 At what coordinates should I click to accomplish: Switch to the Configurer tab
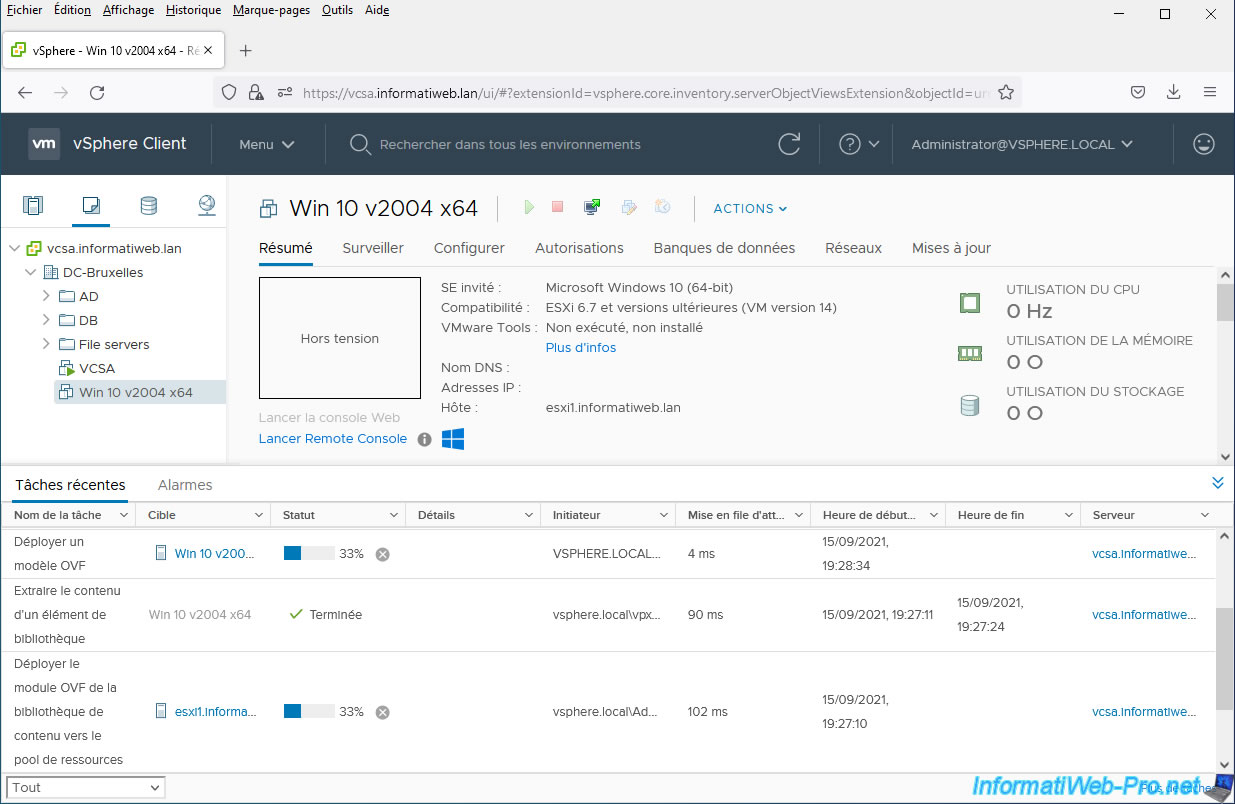click(x=469, y=248)
